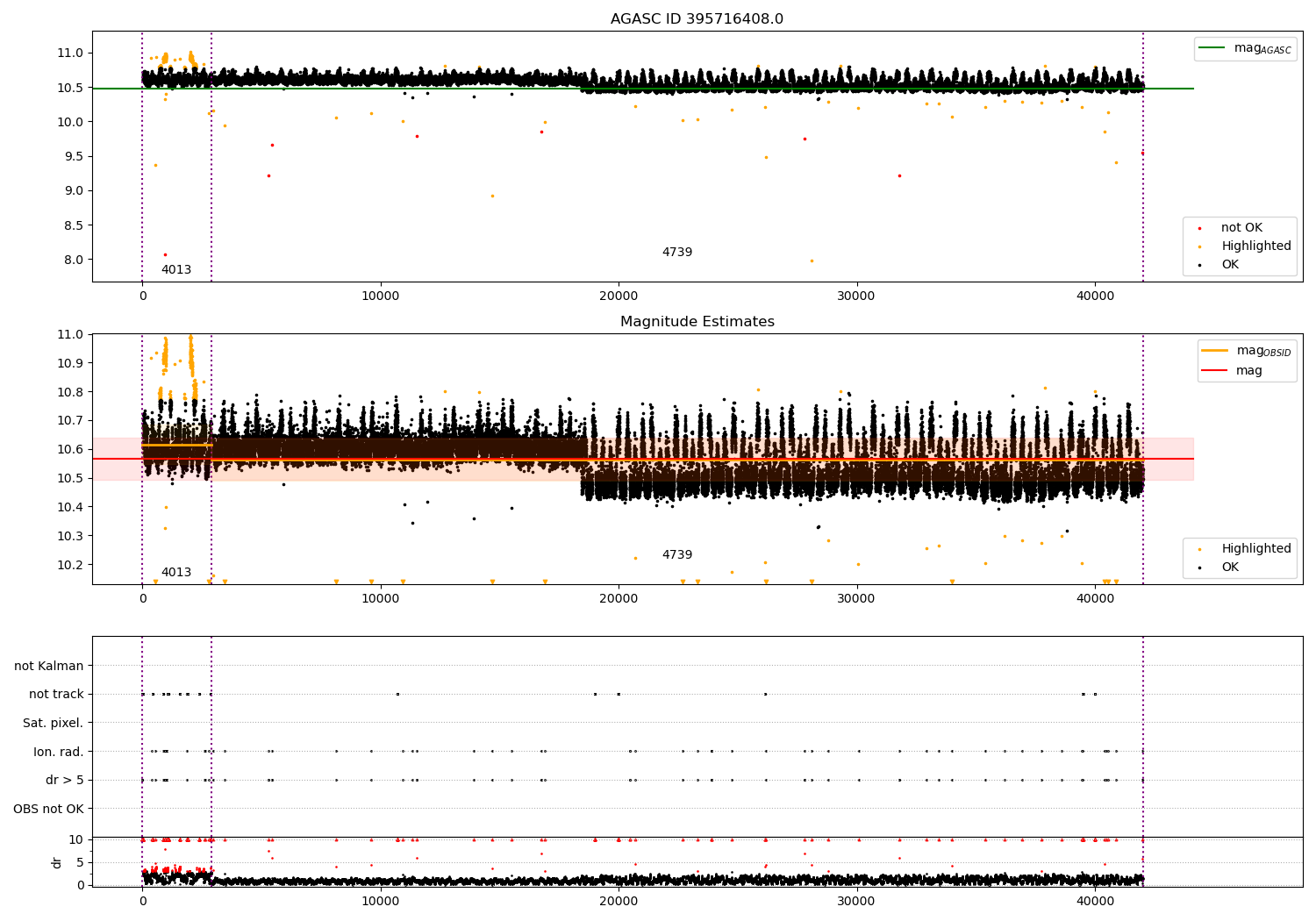Click orange mag OBSID legend entry
Screen dimensions: 1316x921
point(1247,351)
